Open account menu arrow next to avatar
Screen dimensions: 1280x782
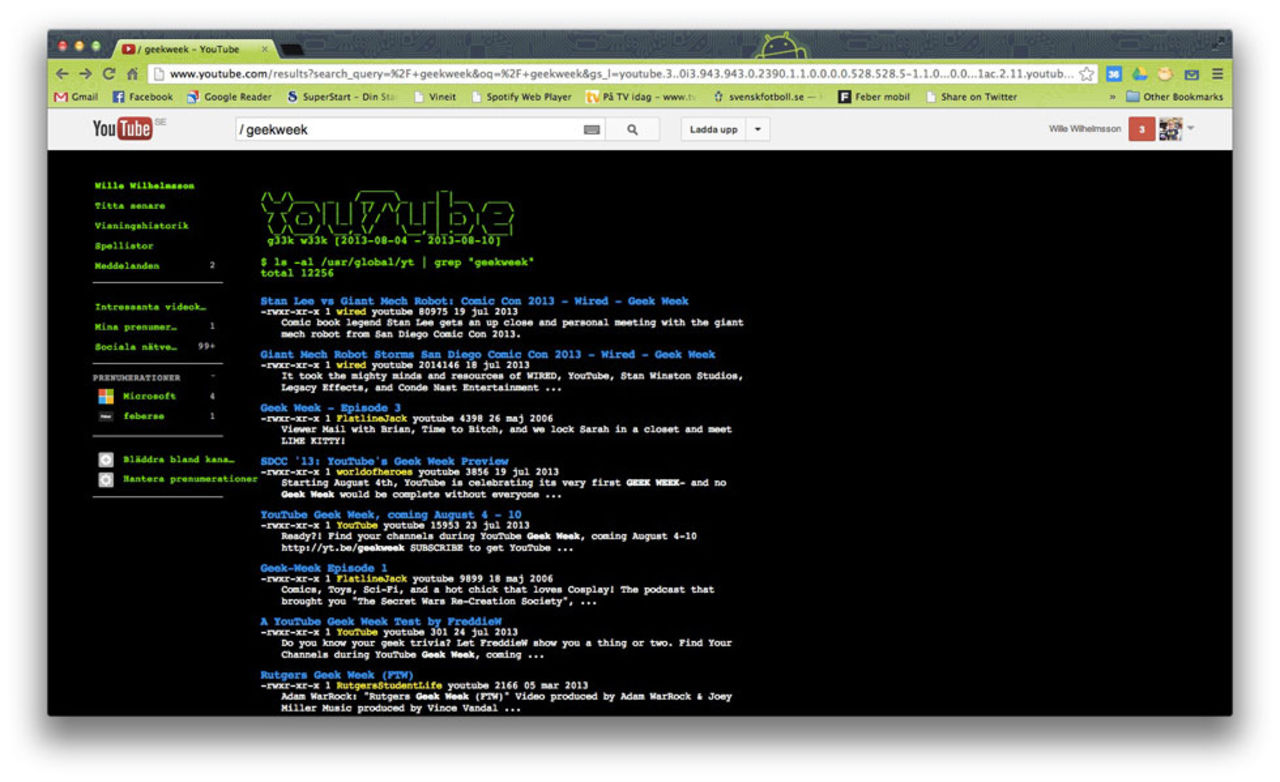[1191, 128]
